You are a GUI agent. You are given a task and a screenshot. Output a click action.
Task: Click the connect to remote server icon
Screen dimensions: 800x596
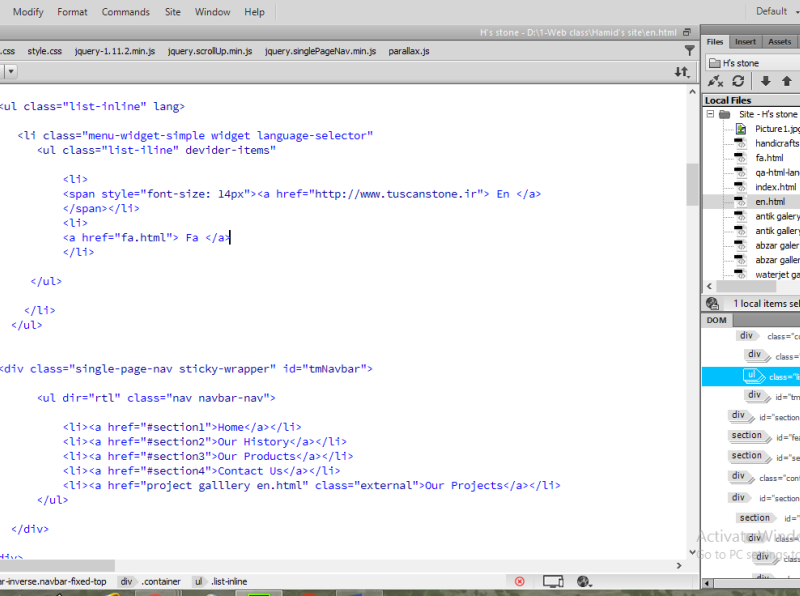(715, 82)
